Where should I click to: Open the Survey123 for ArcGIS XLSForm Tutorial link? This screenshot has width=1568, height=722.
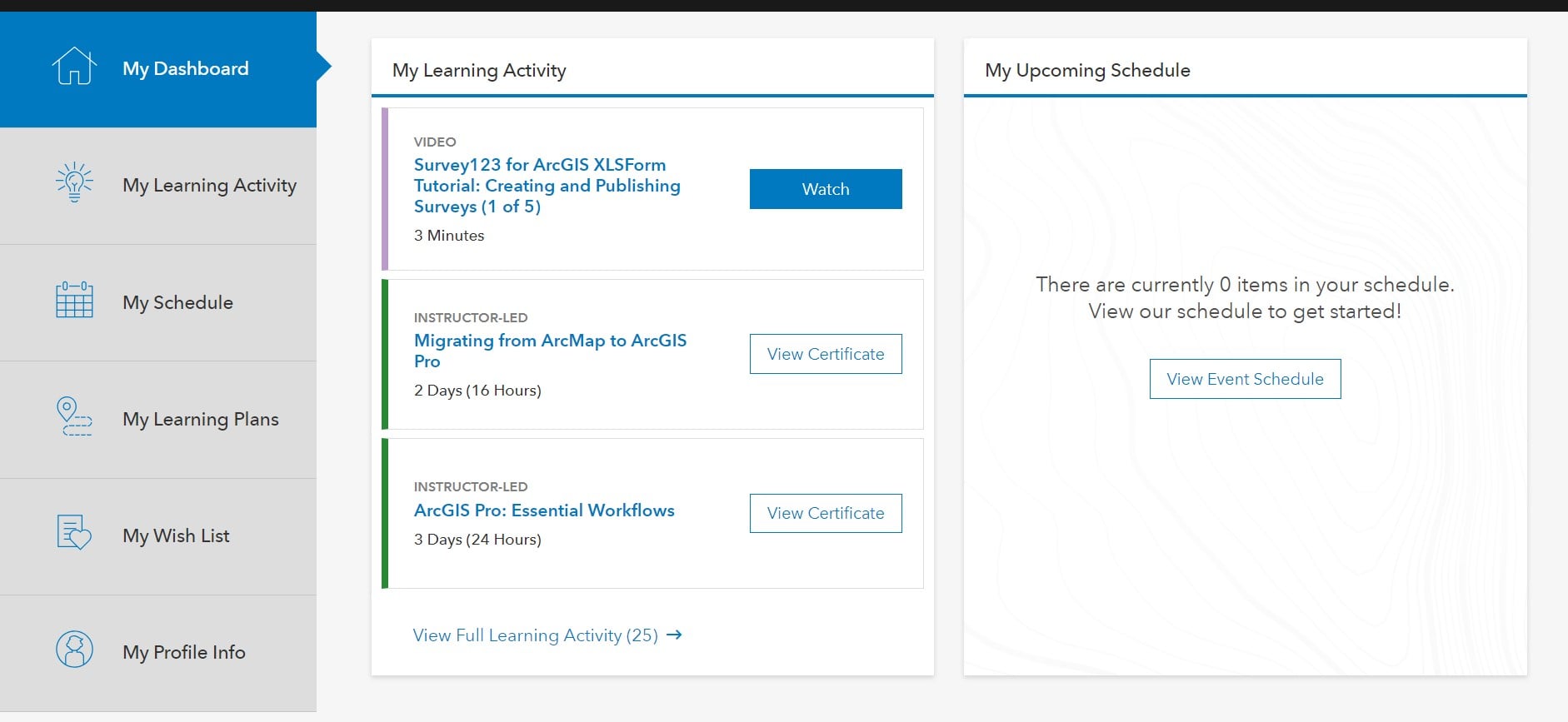click(547, 186)
